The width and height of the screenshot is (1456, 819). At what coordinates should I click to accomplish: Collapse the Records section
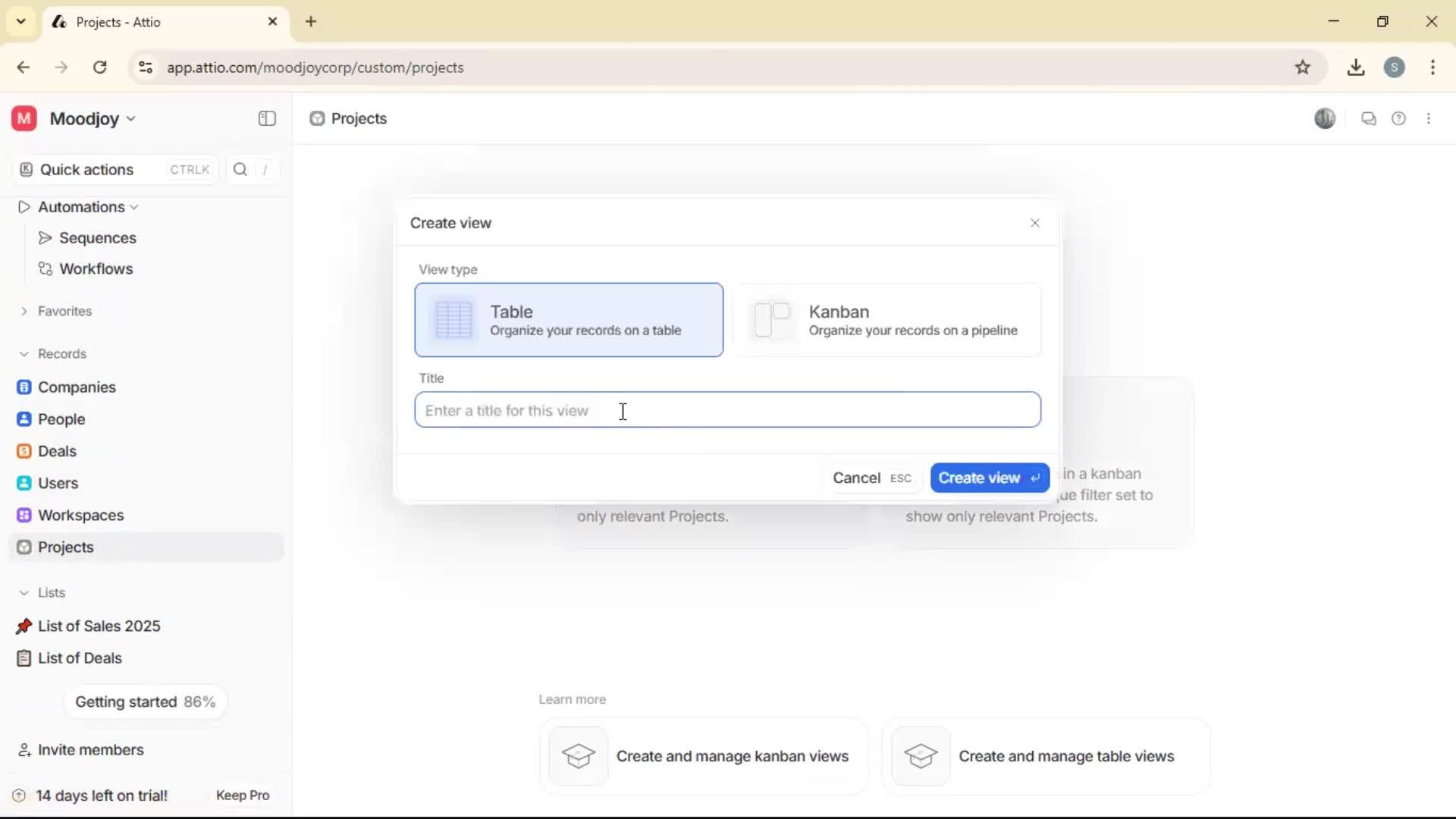[24, 353]
